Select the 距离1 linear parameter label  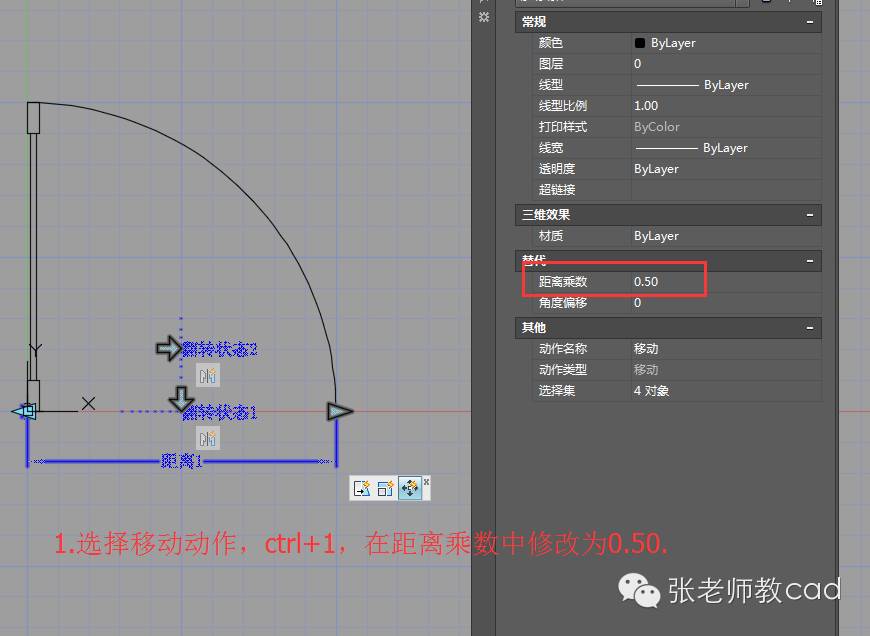(x=182, y=461)
